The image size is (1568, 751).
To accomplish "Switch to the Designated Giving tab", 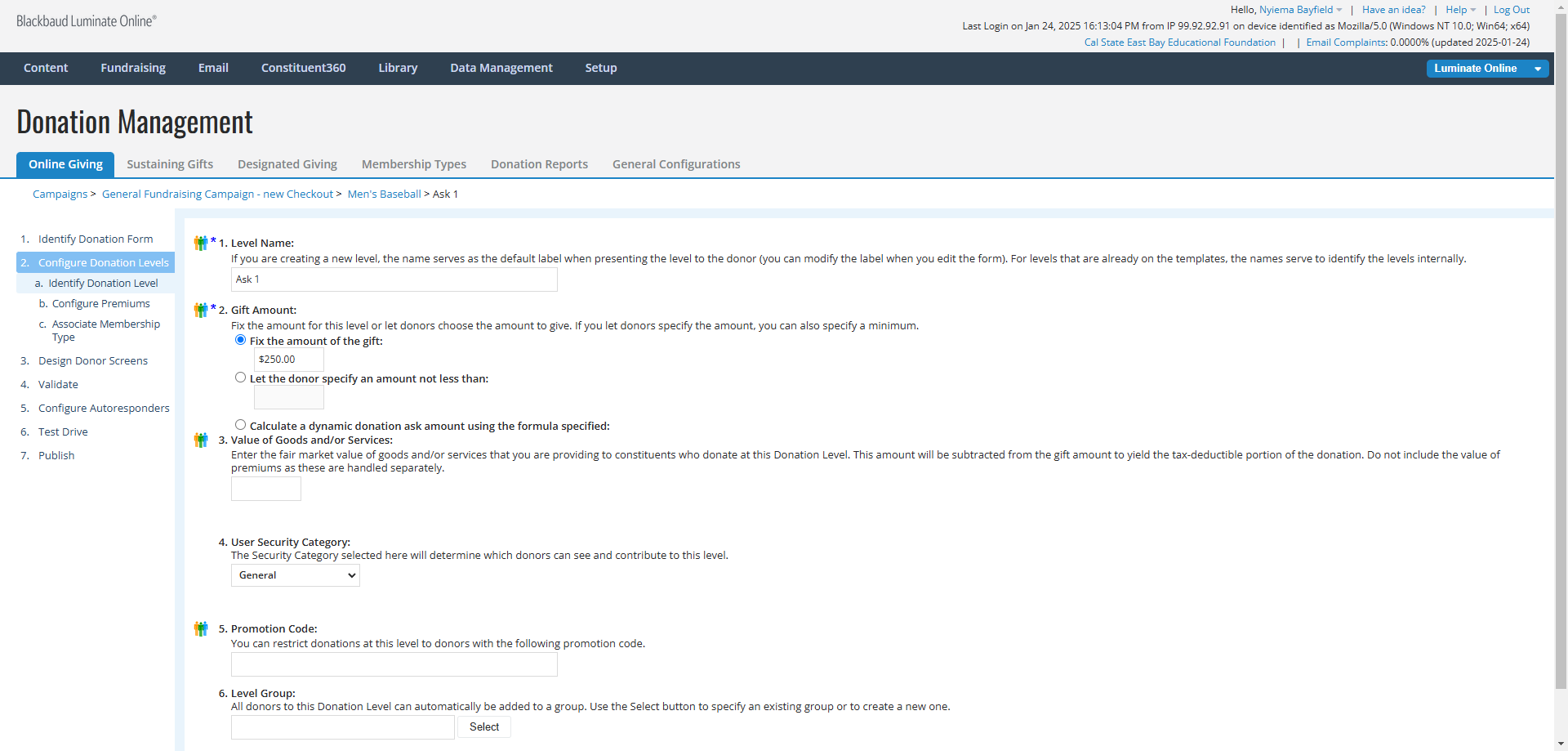I will pyautogui.click(x=287, y=164).
